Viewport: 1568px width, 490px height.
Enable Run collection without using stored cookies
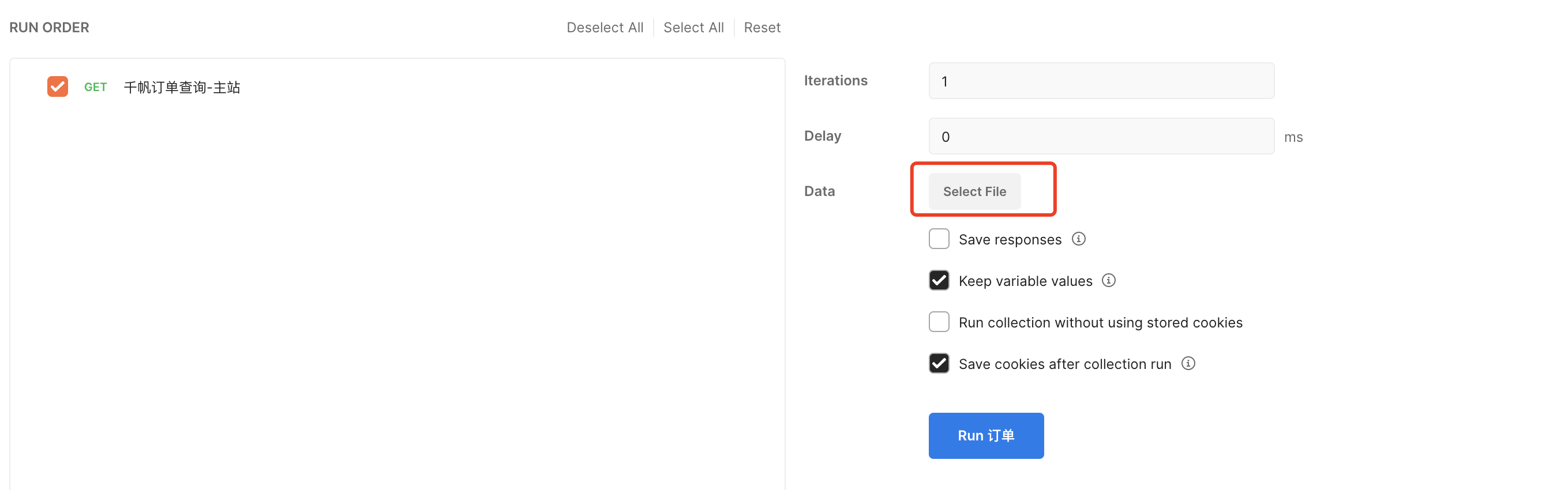tap(939, 322)
